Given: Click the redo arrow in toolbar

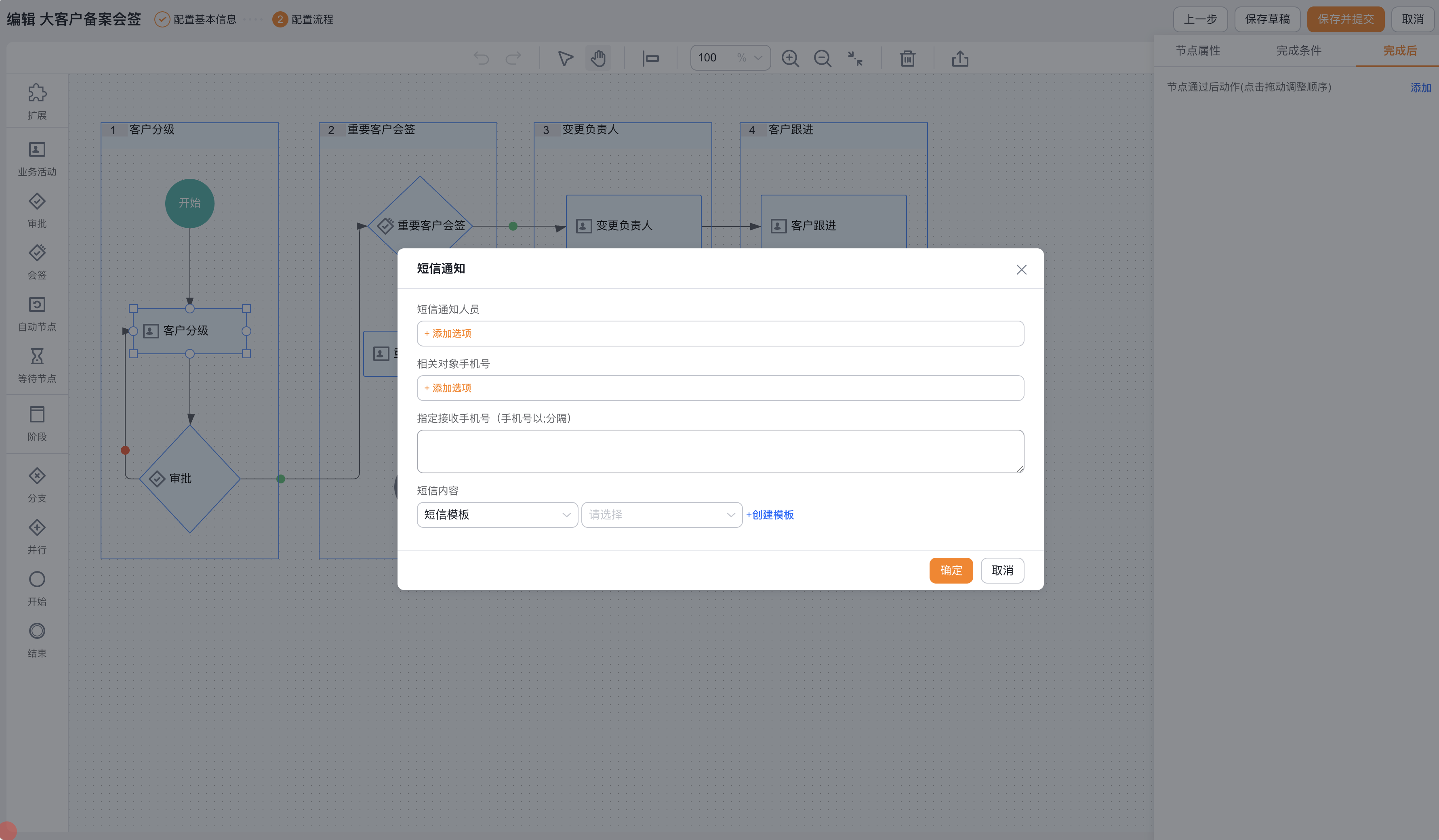Looking at the screenshot, I should 513,58.
